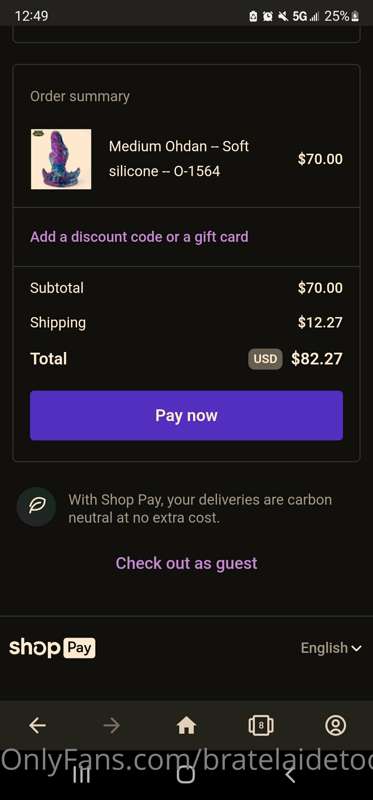373x800 pixels.
Task: Expand the English language dropdown
Action: tap(331, 648)
